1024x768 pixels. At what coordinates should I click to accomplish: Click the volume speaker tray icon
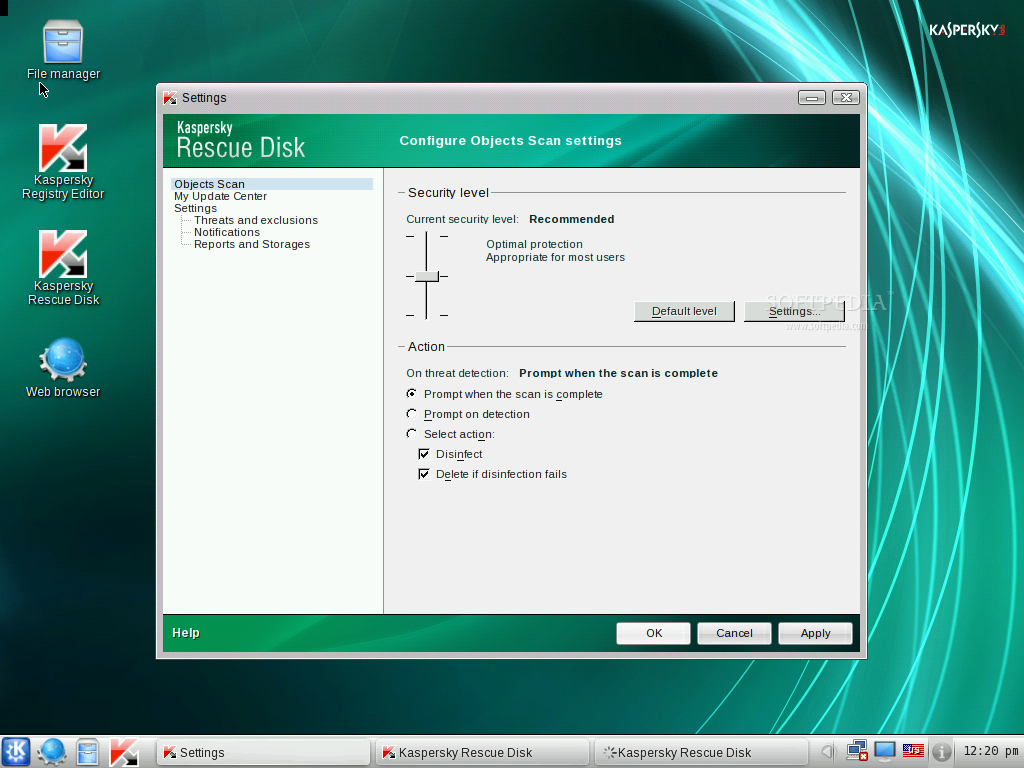pyautogui.click(x=828, y=752)
